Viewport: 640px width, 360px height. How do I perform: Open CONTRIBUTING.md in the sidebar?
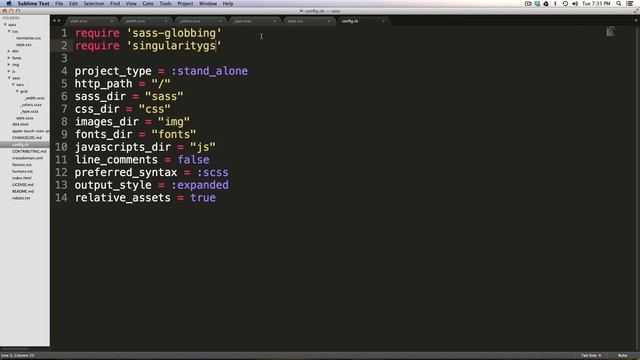pyautogui.click(x=29, y=151)
